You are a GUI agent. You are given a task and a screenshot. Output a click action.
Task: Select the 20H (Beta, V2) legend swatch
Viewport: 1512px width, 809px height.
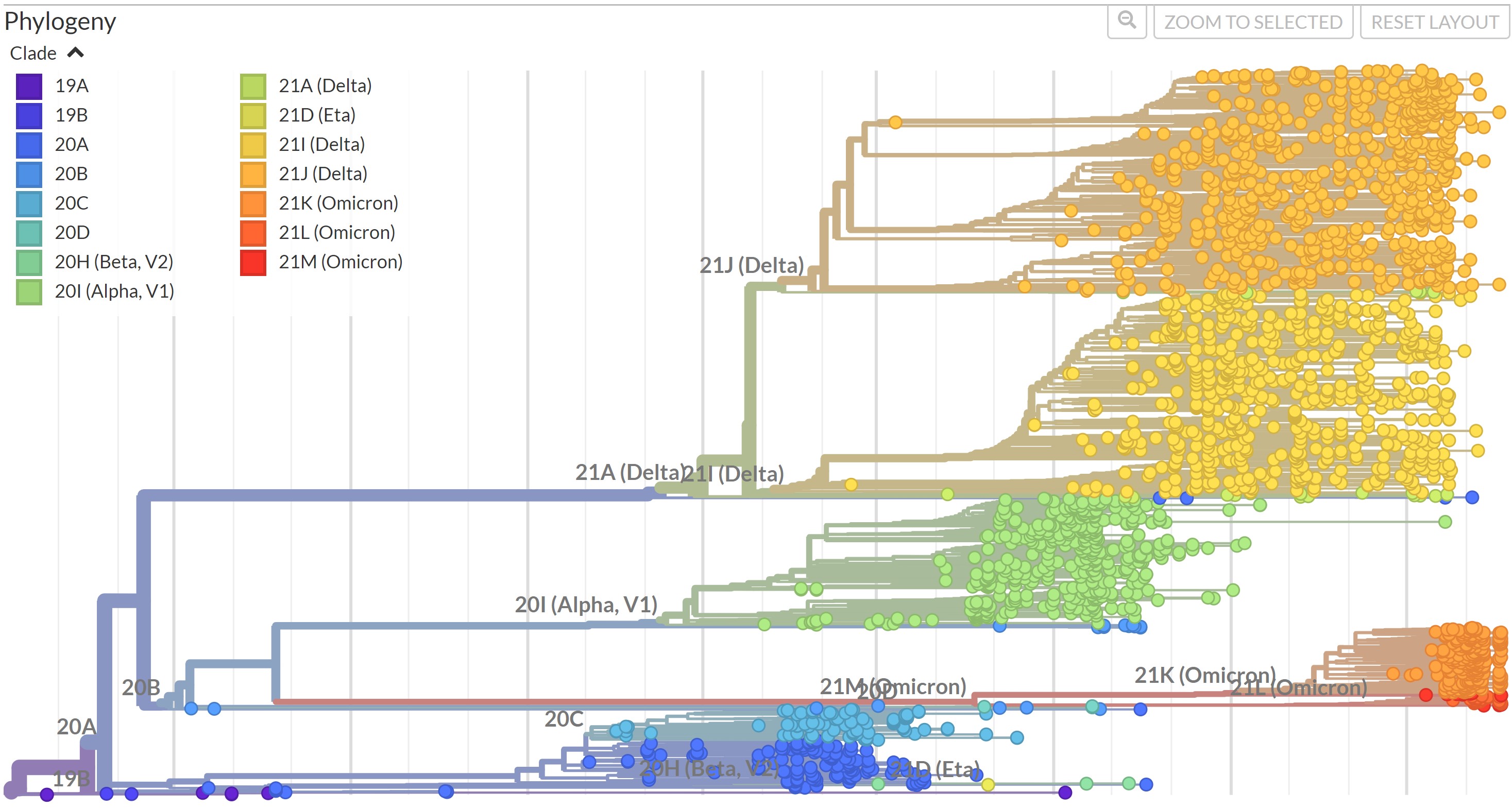click(29, 262)
